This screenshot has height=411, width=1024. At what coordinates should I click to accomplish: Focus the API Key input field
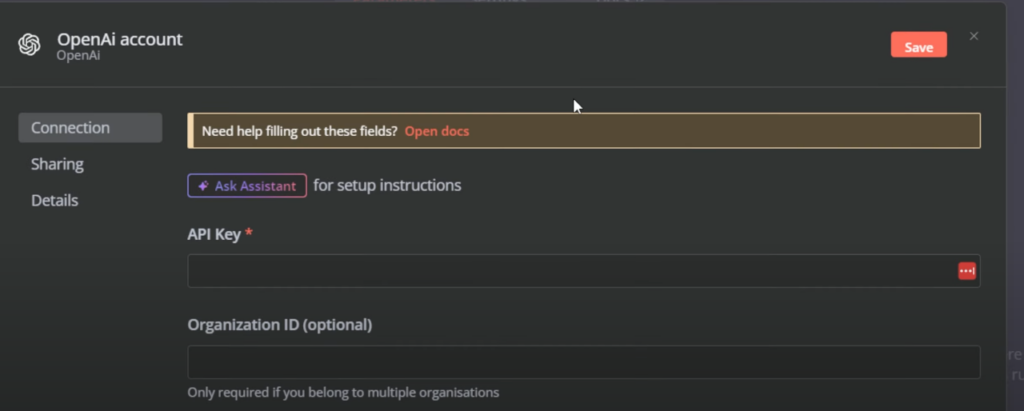(570, 271)
